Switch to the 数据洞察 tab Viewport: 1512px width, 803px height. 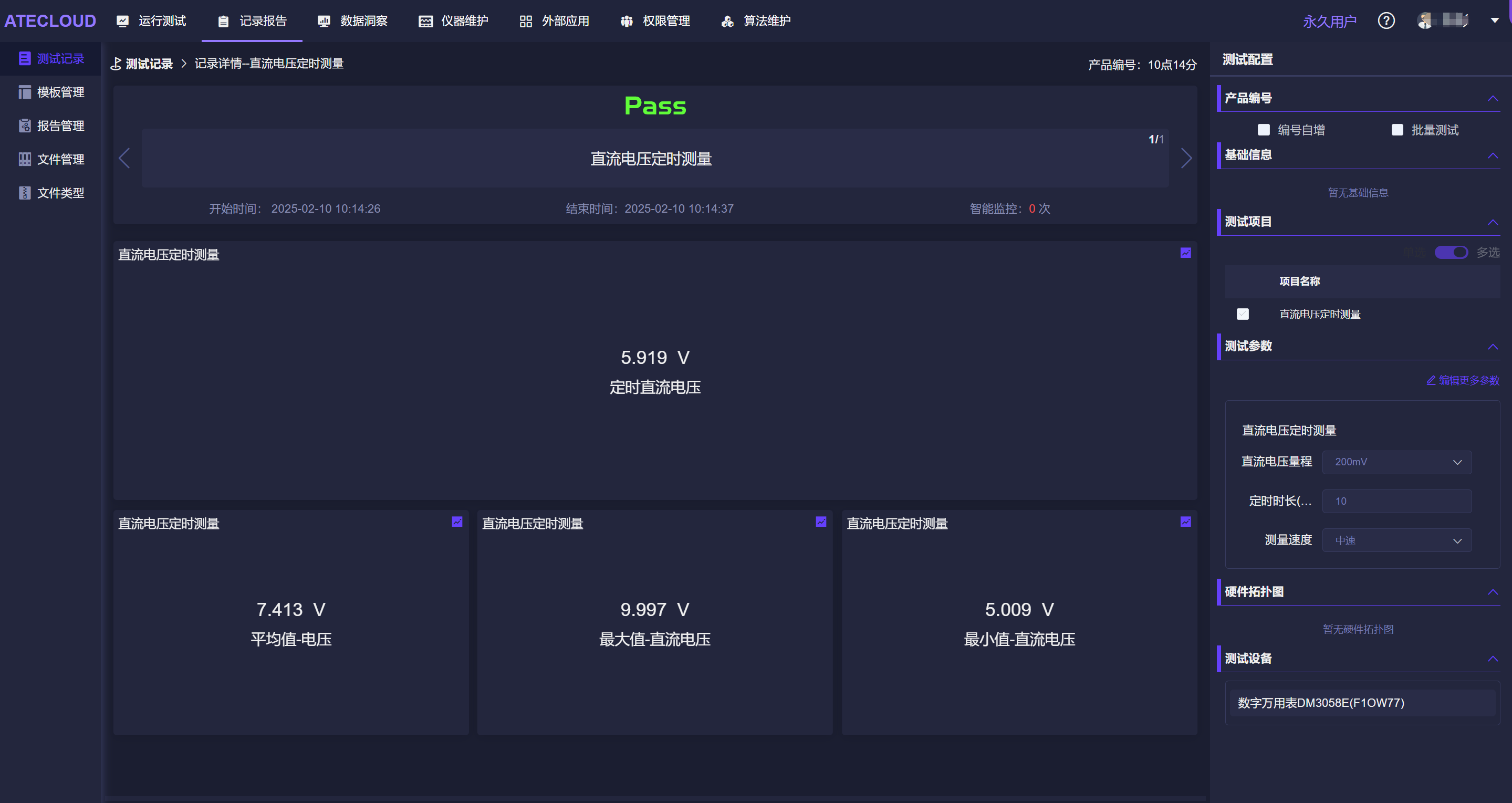tap(353, 21)
